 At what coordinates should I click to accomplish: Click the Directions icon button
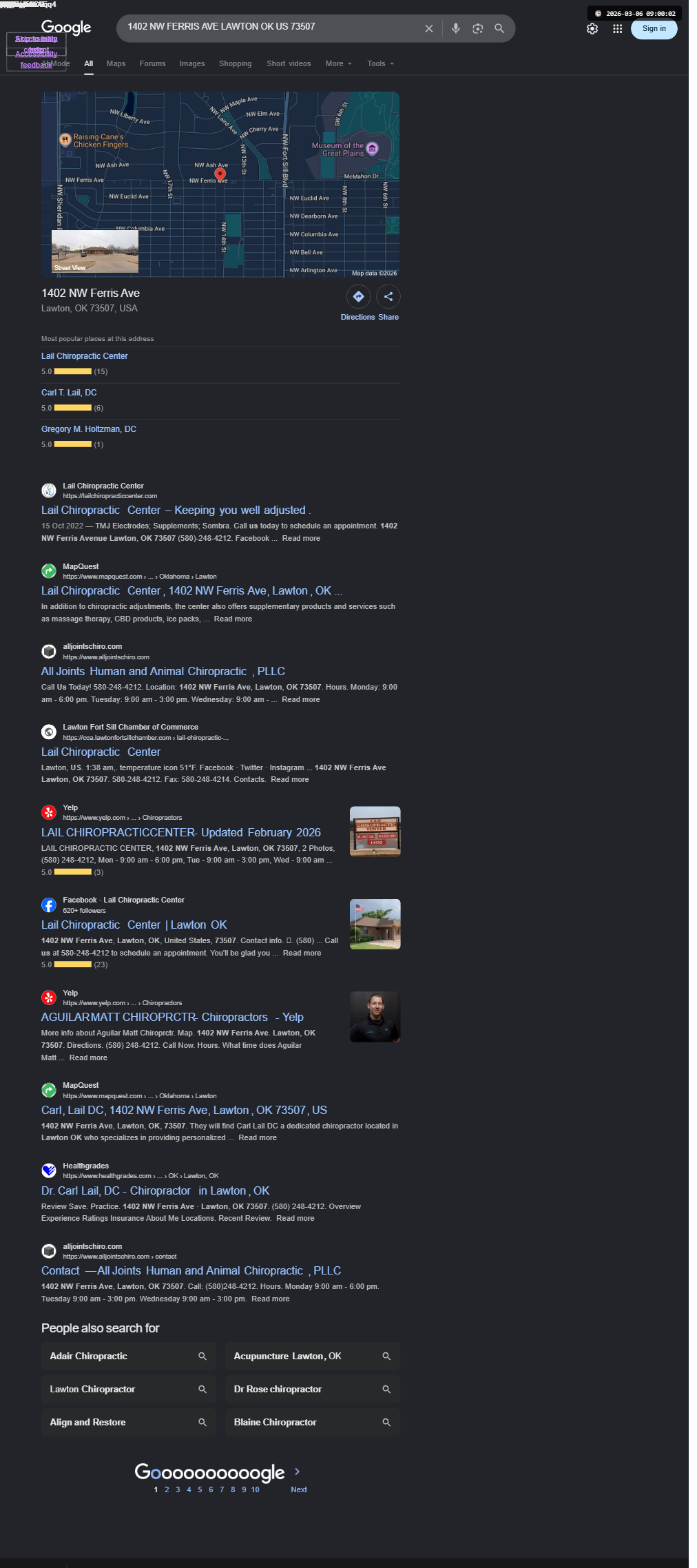[x=358, y=296]
